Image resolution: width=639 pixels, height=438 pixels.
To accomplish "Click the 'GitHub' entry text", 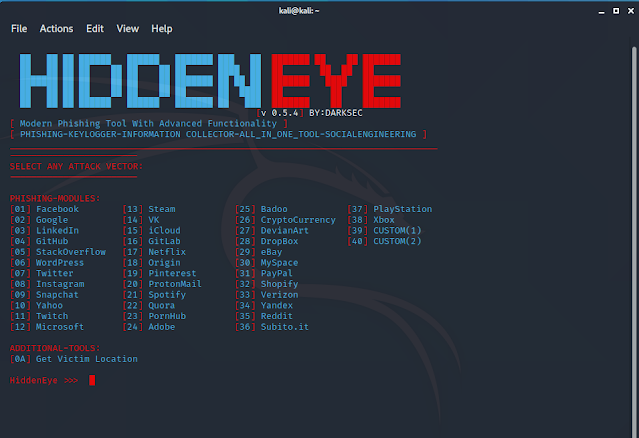I will coord(52,241).
